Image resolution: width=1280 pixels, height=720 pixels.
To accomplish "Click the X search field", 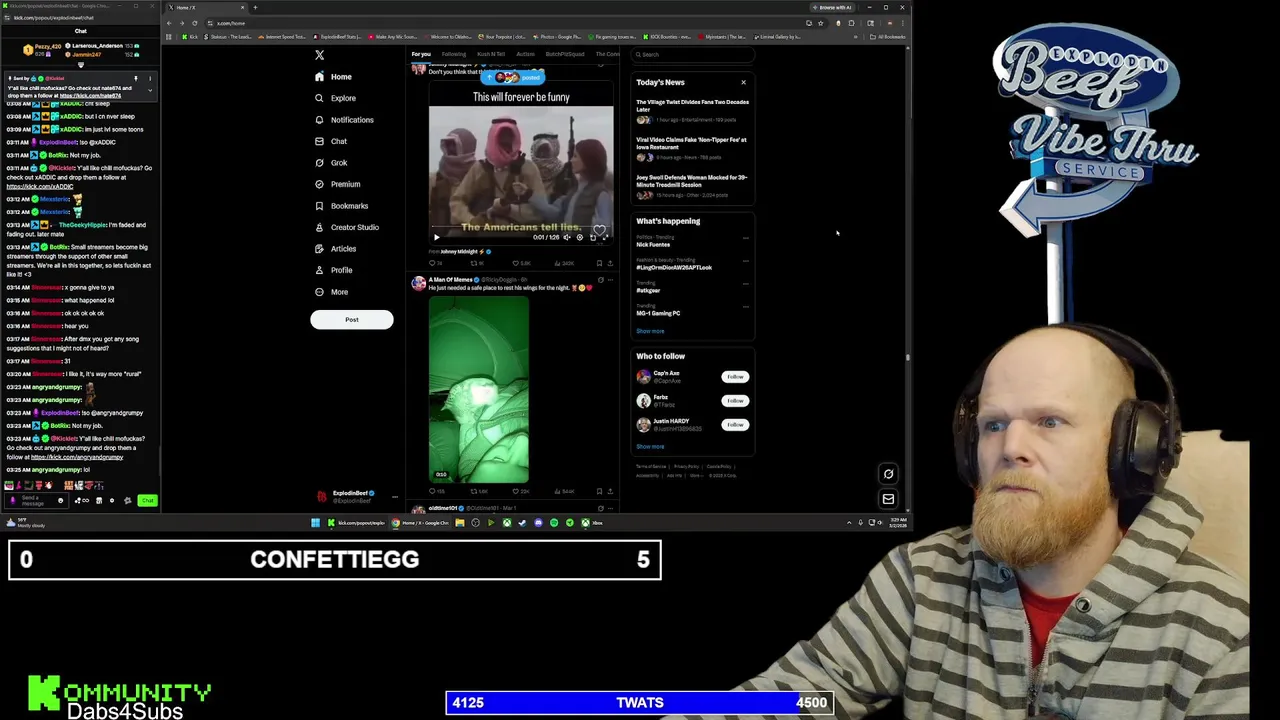I will pyautogui.click(x=692, y=55).
